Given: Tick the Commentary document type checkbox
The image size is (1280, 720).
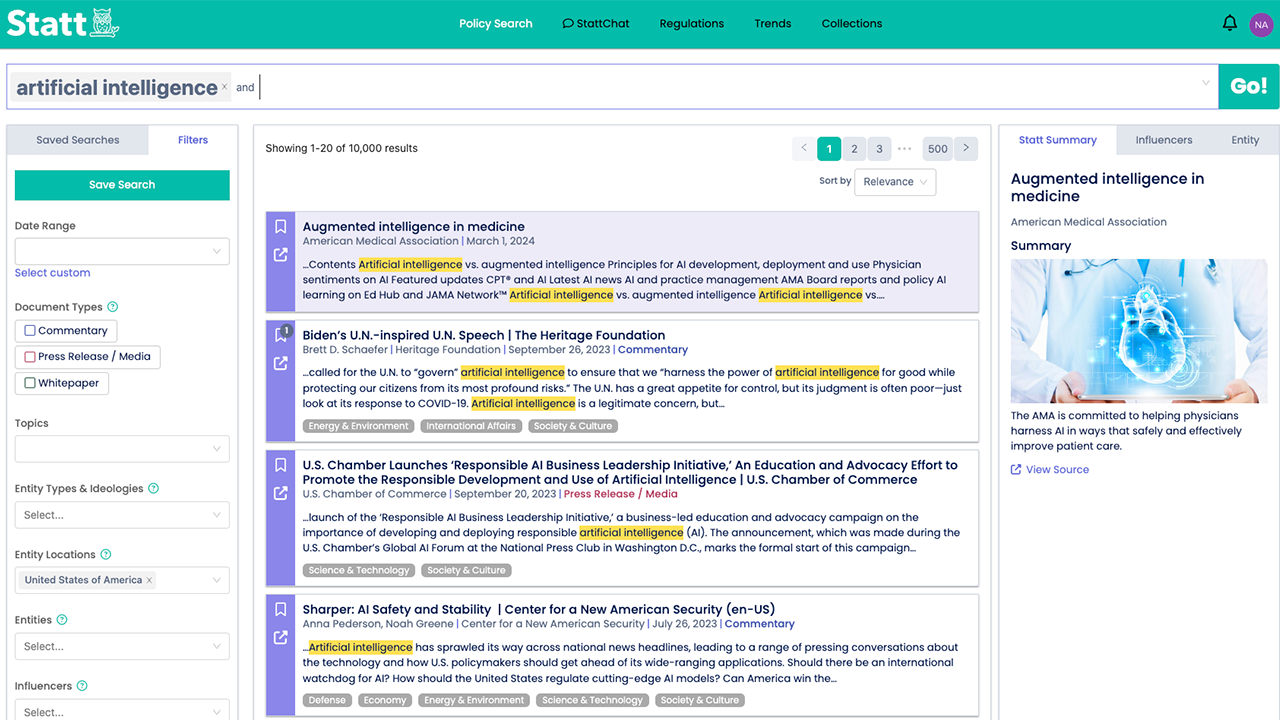Looking at the screenshot, I should (30, 331).
